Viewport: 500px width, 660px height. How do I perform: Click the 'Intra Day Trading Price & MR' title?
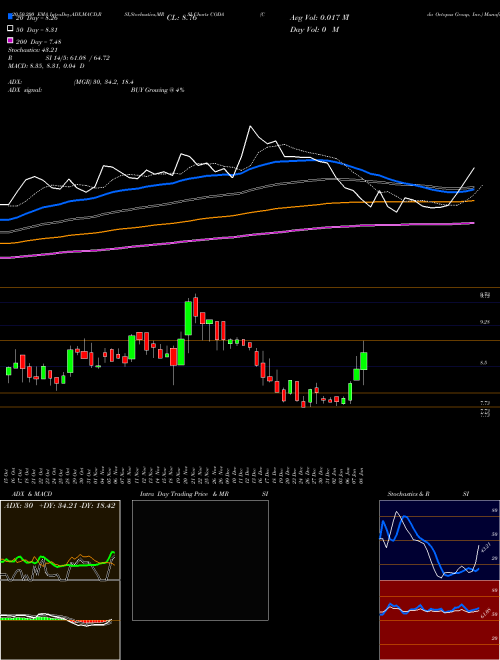pos(184,494)
